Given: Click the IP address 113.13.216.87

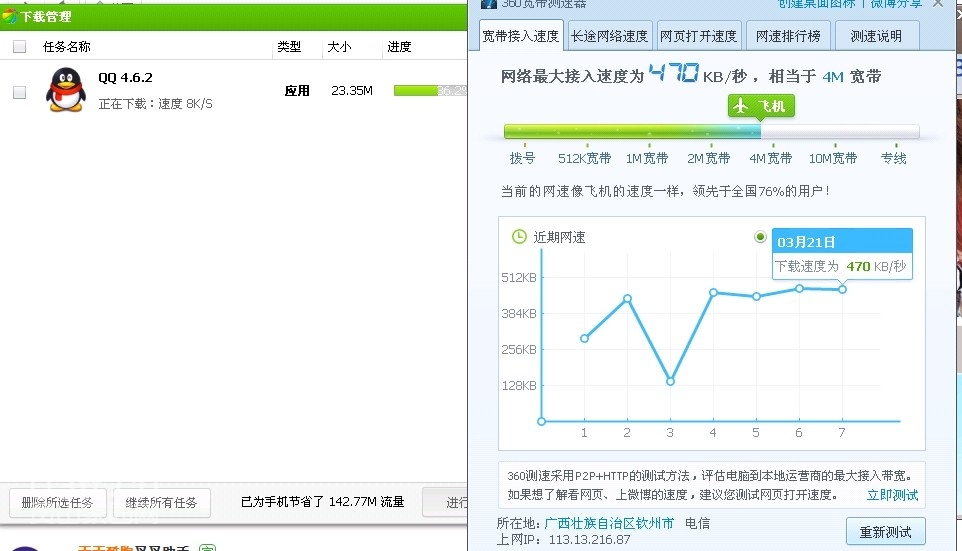Looking at the screenshot, I should coord(589,540).
